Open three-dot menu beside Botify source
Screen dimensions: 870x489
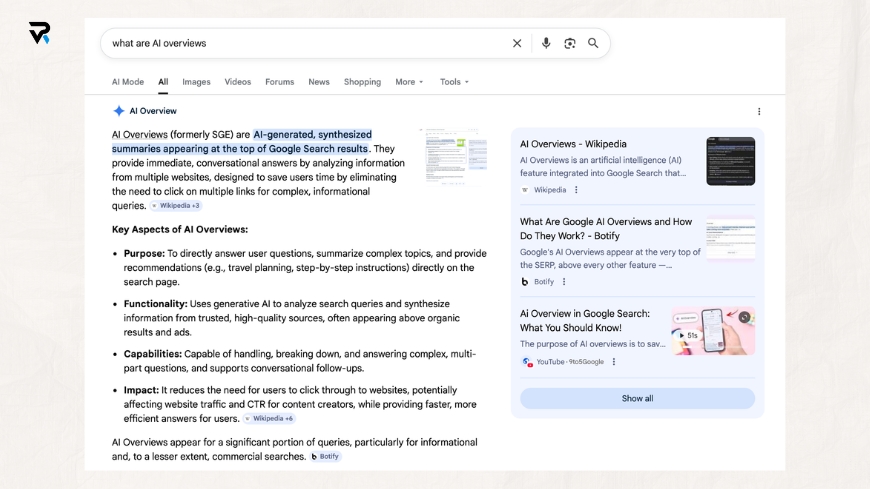(x=564, y=282)
